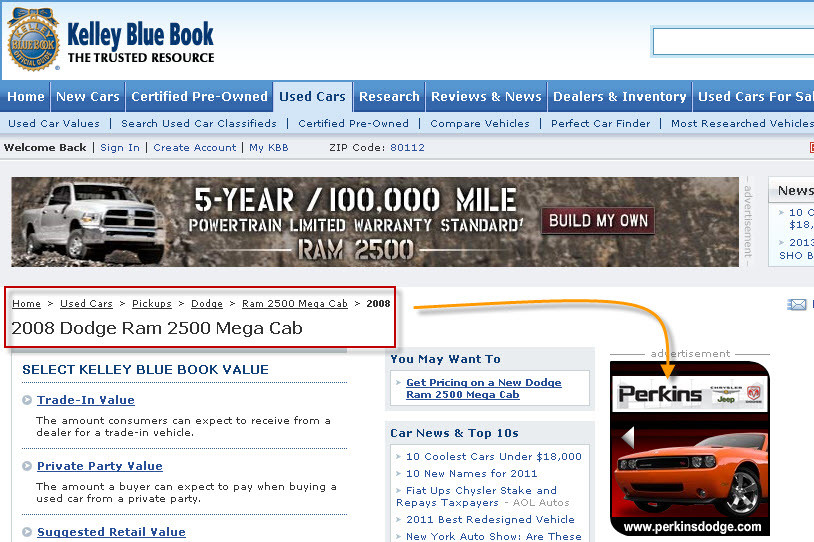Click the Used Cars breadcrumb link

(86, 304)
